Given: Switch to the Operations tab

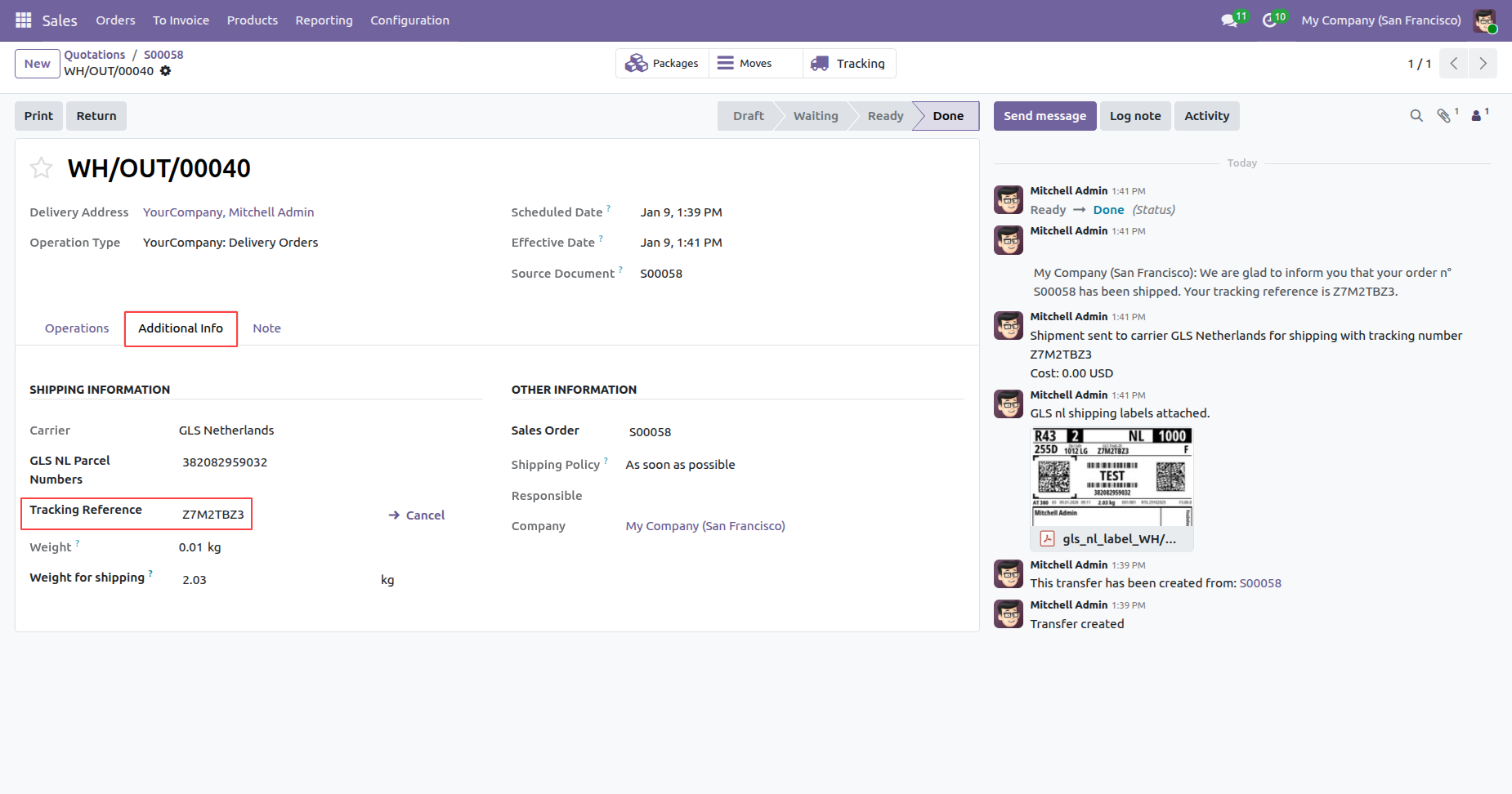Looking at the screenshot, I should (x=77, y=328).
